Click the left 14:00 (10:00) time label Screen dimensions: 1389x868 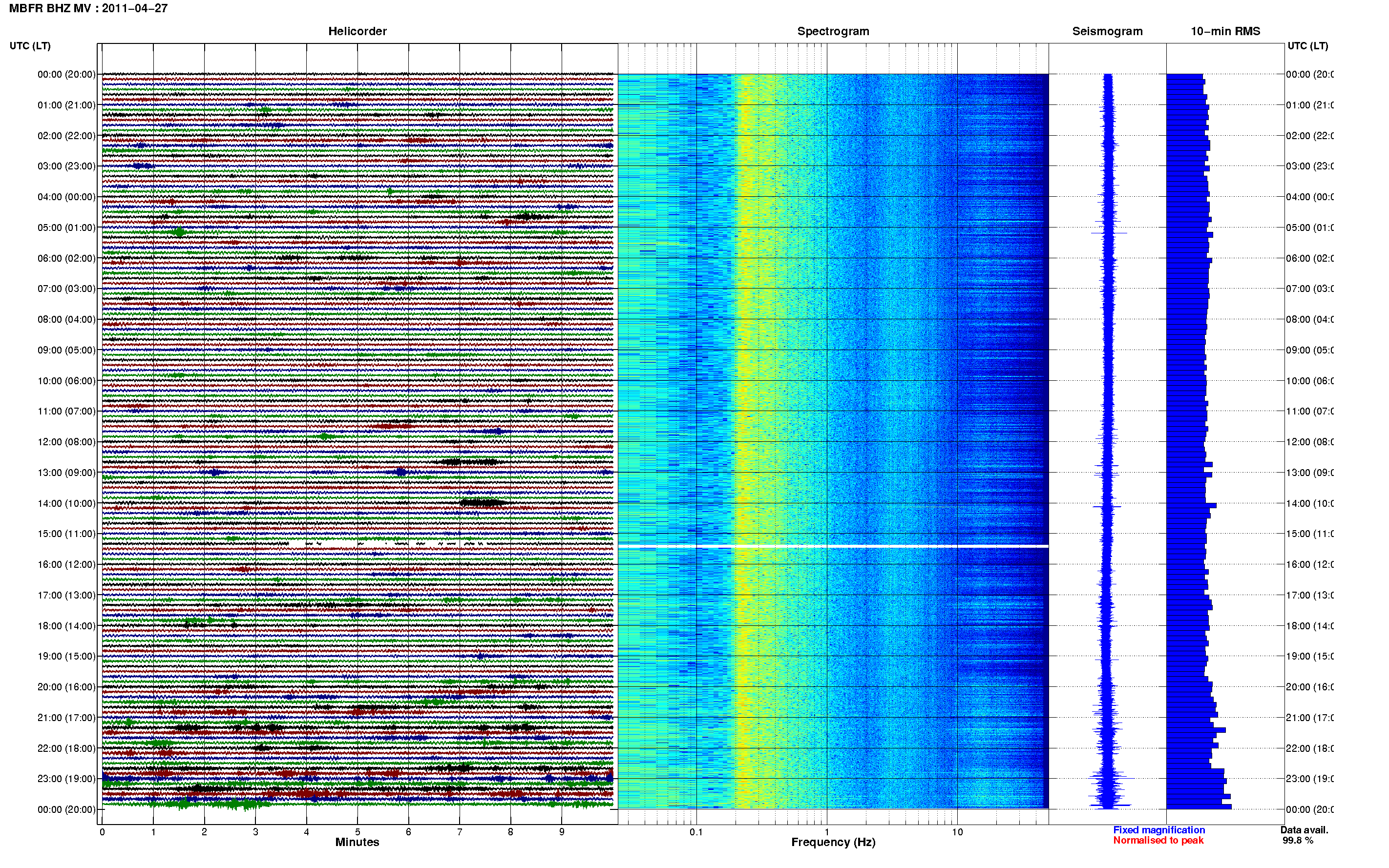(x=66, y=503)
